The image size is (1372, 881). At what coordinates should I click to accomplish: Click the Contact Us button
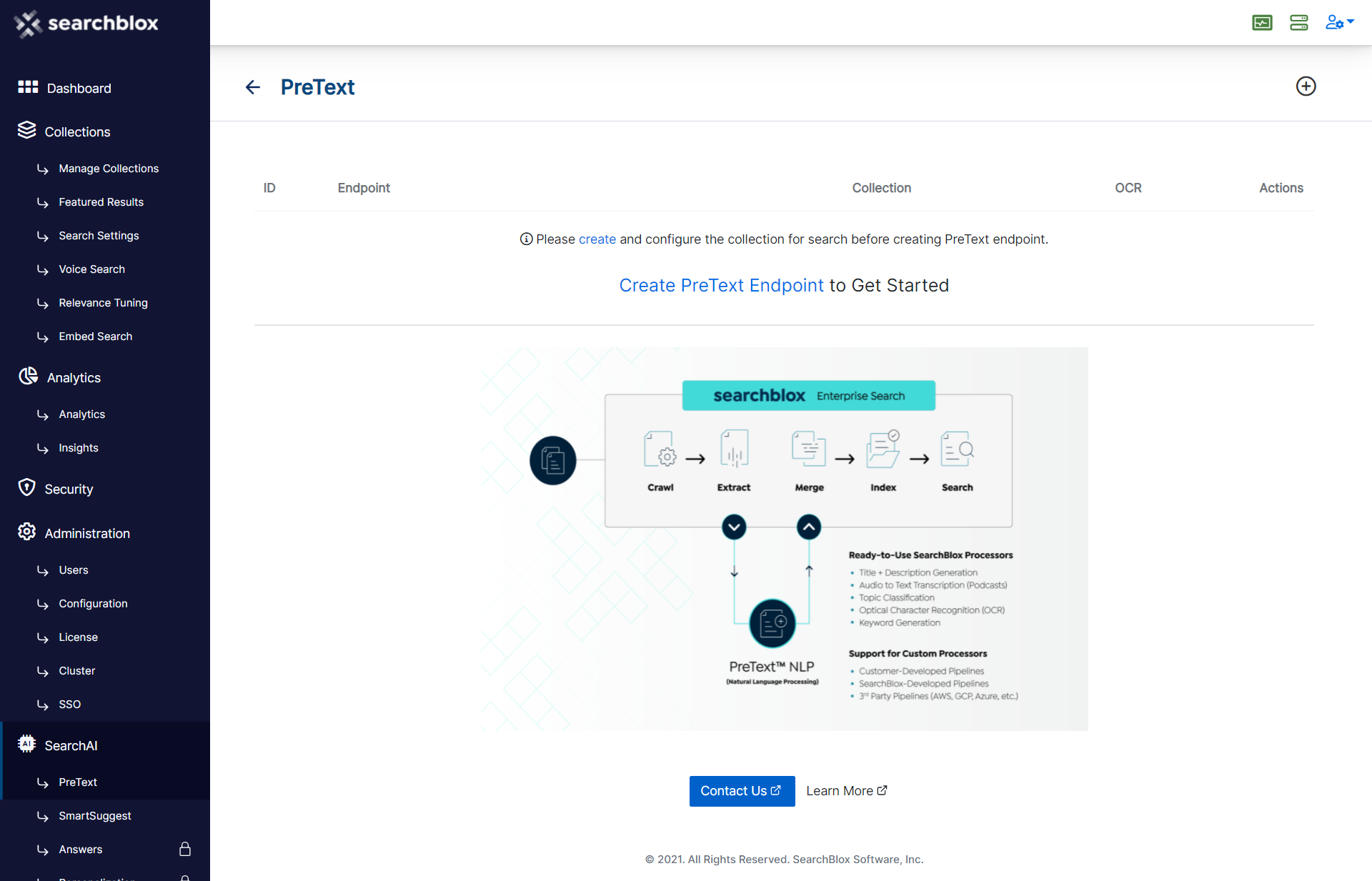click(x=742, y=791)
